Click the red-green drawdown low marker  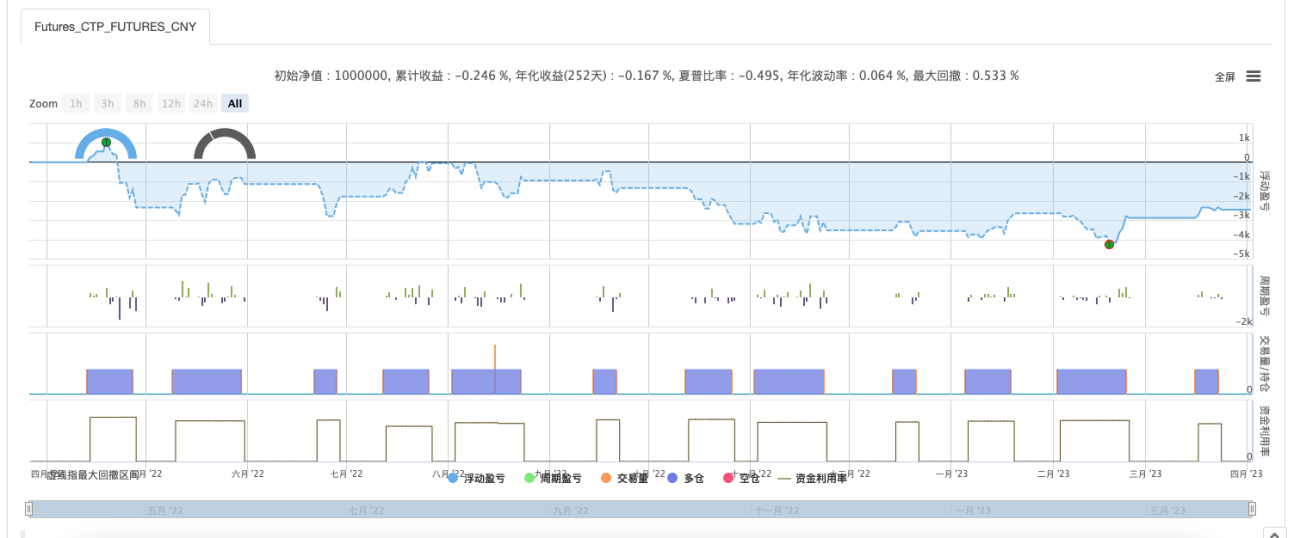pos(1109,244)
